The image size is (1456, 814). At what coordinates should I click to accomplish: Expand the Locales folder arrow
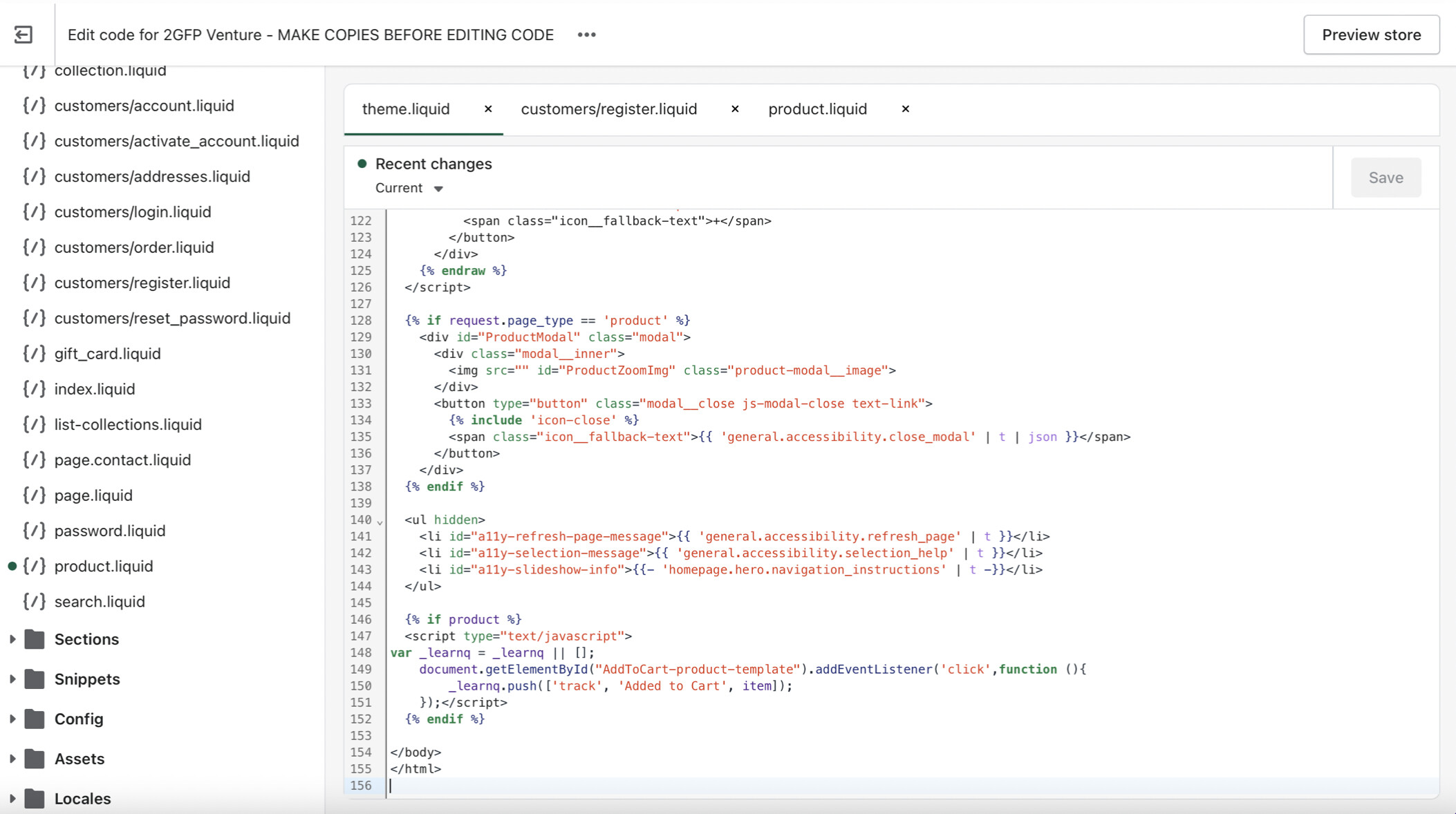pyautogui.click(x=12, y=799)
